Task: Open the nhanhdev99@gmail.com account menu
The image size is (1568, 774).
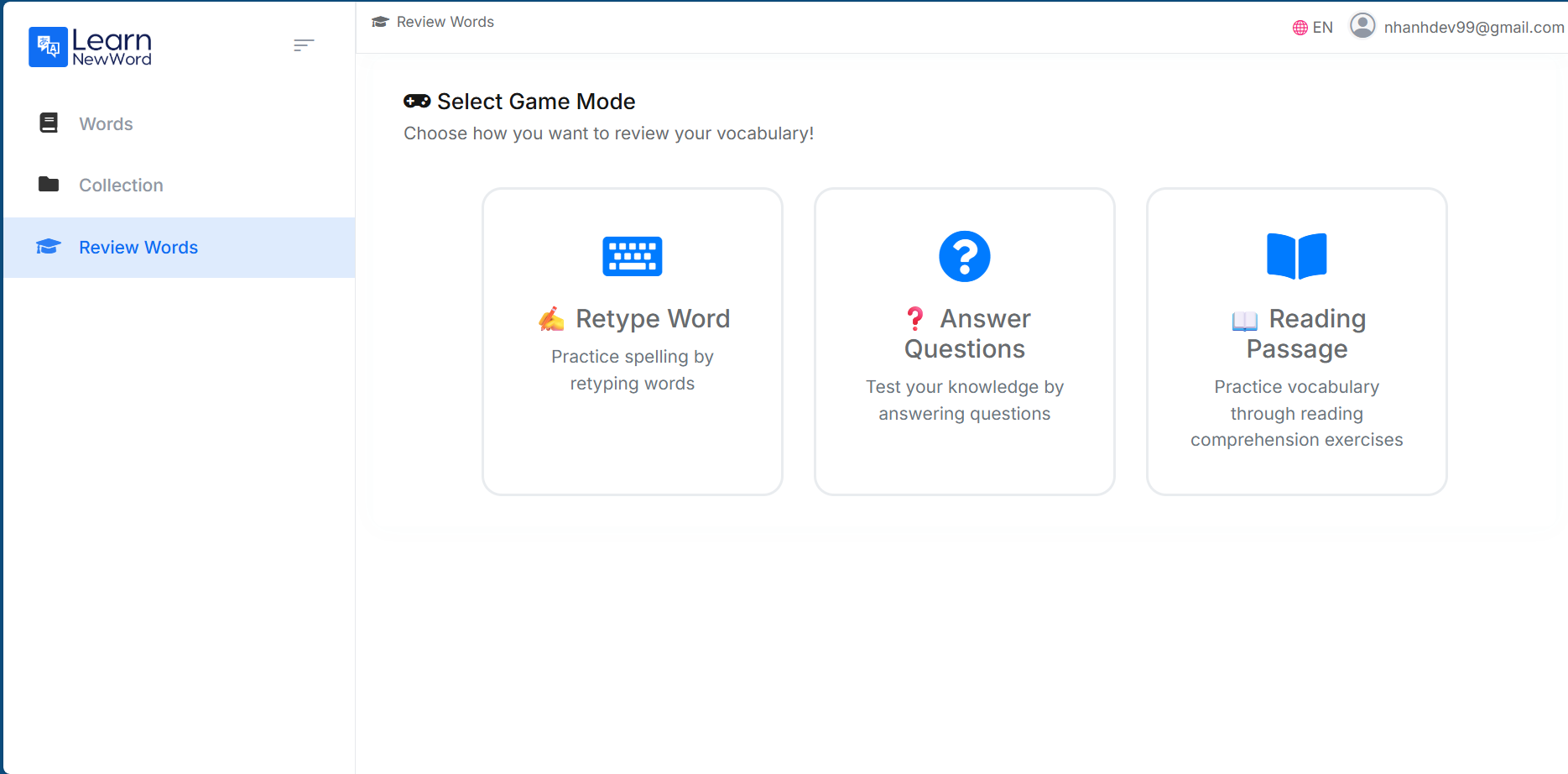Action: click(x=1473, y=28)
